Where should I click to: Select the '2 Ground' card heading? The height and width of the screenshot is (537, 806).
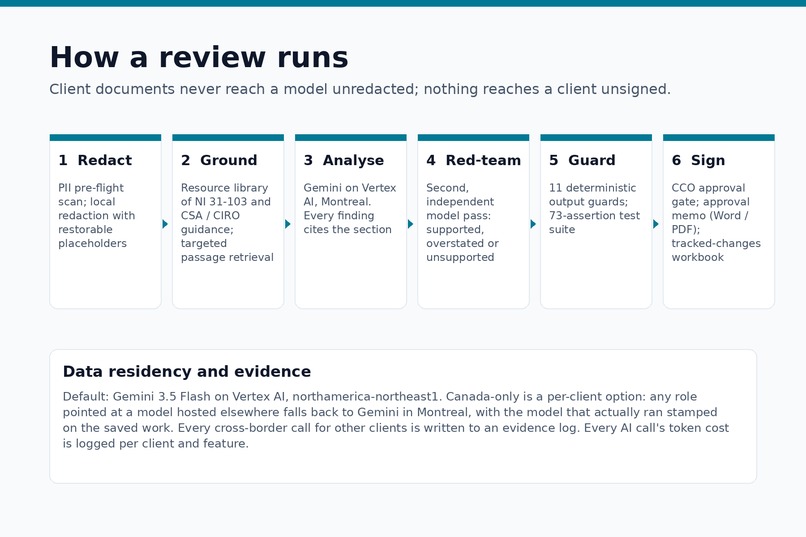pyautogui.click(x=219, y=160)
